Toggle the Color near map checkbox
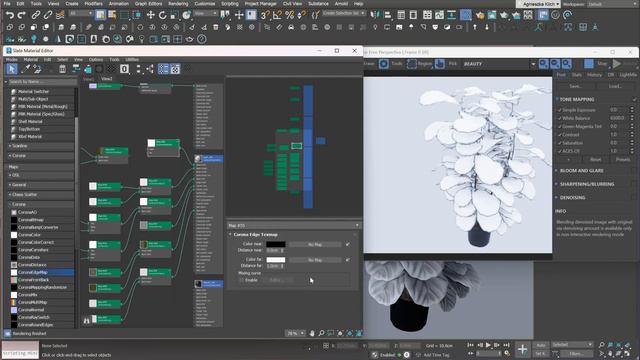The width and height of the screenshot is (640, 360). (x=347, y=244)
